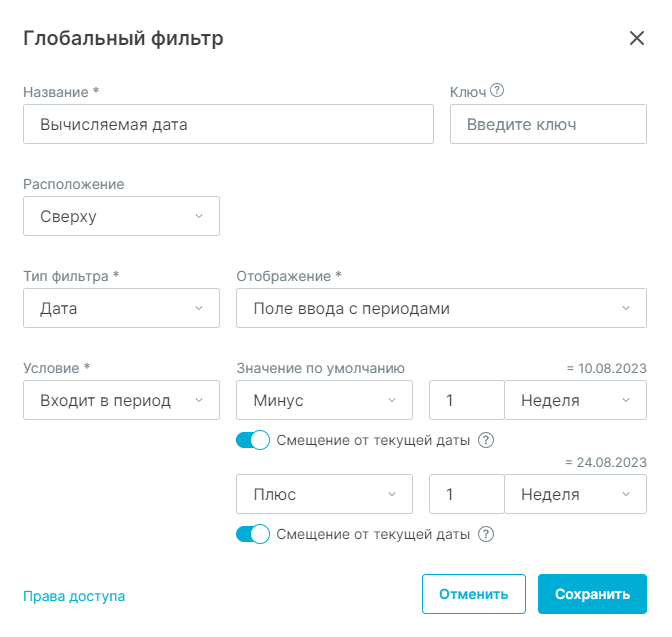The height and width of the screenshot is (637, 672).
Task: Open the Условие dropdown Входит в период
Action: coord(121,400)
